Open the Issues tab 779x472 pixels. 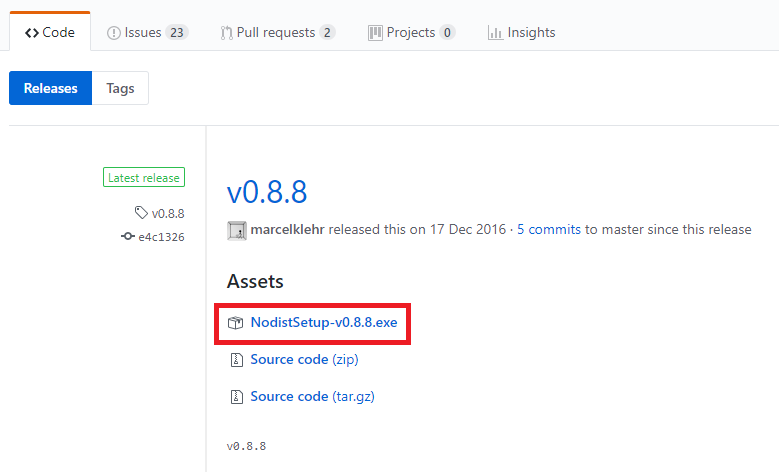pyautogui.click(x=148, y=32)
